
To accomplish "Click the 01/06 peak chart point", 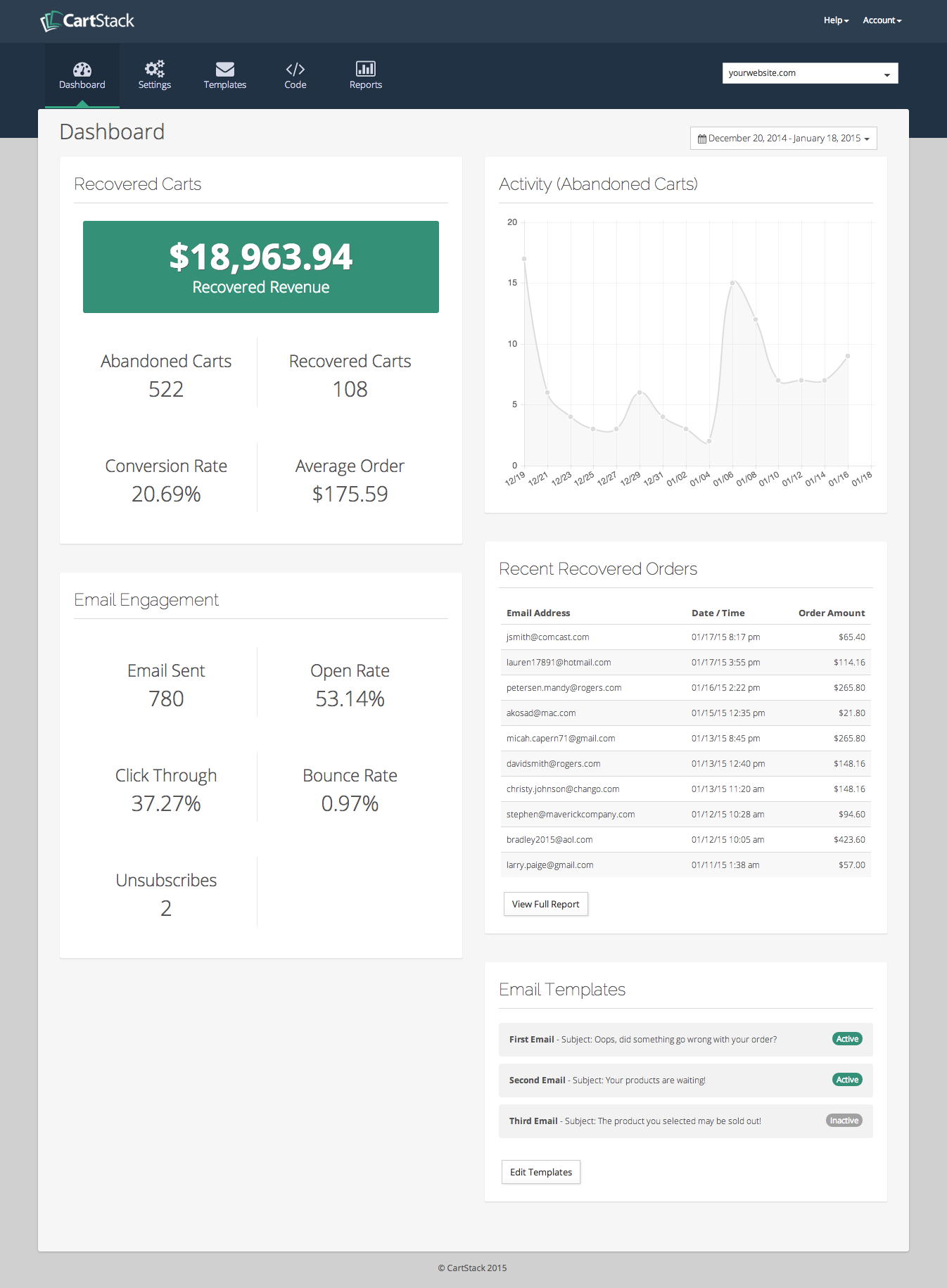I will click(732, 283).
